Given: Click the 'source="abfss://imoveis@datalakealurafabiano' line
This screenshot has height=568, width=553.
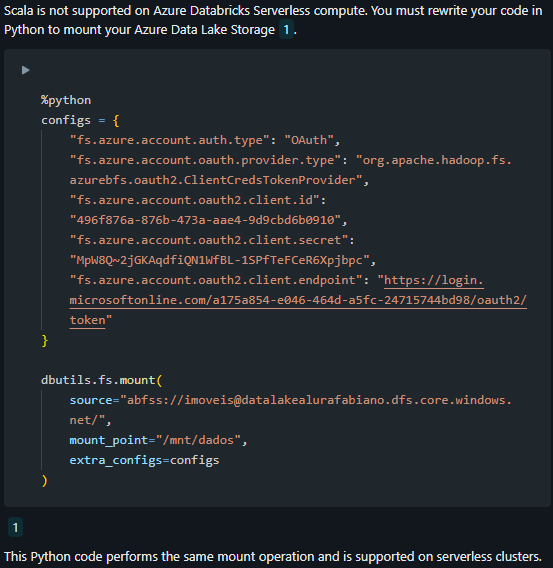Looking at the screenshot, I should pyautogui.click(x=290, y=400).
